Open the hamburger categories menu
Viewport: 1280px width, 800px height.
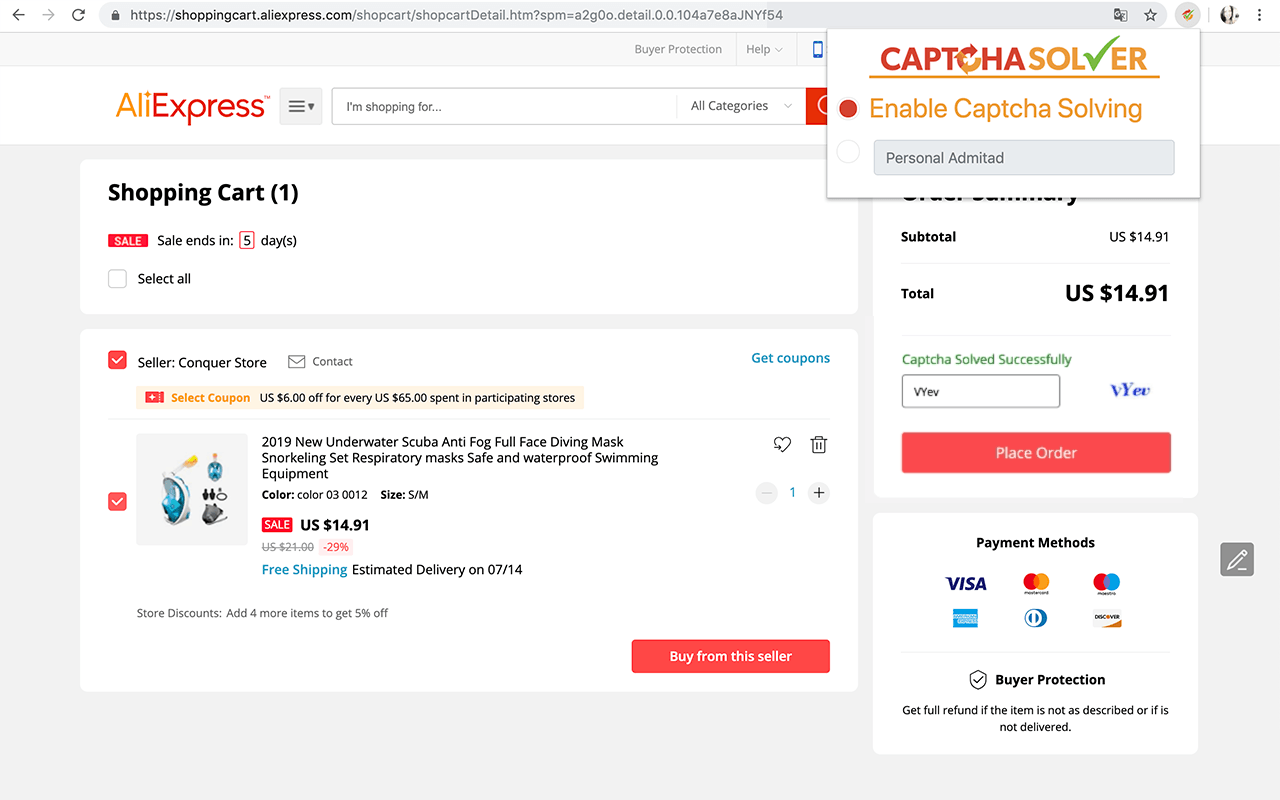[x=301, y=106]
